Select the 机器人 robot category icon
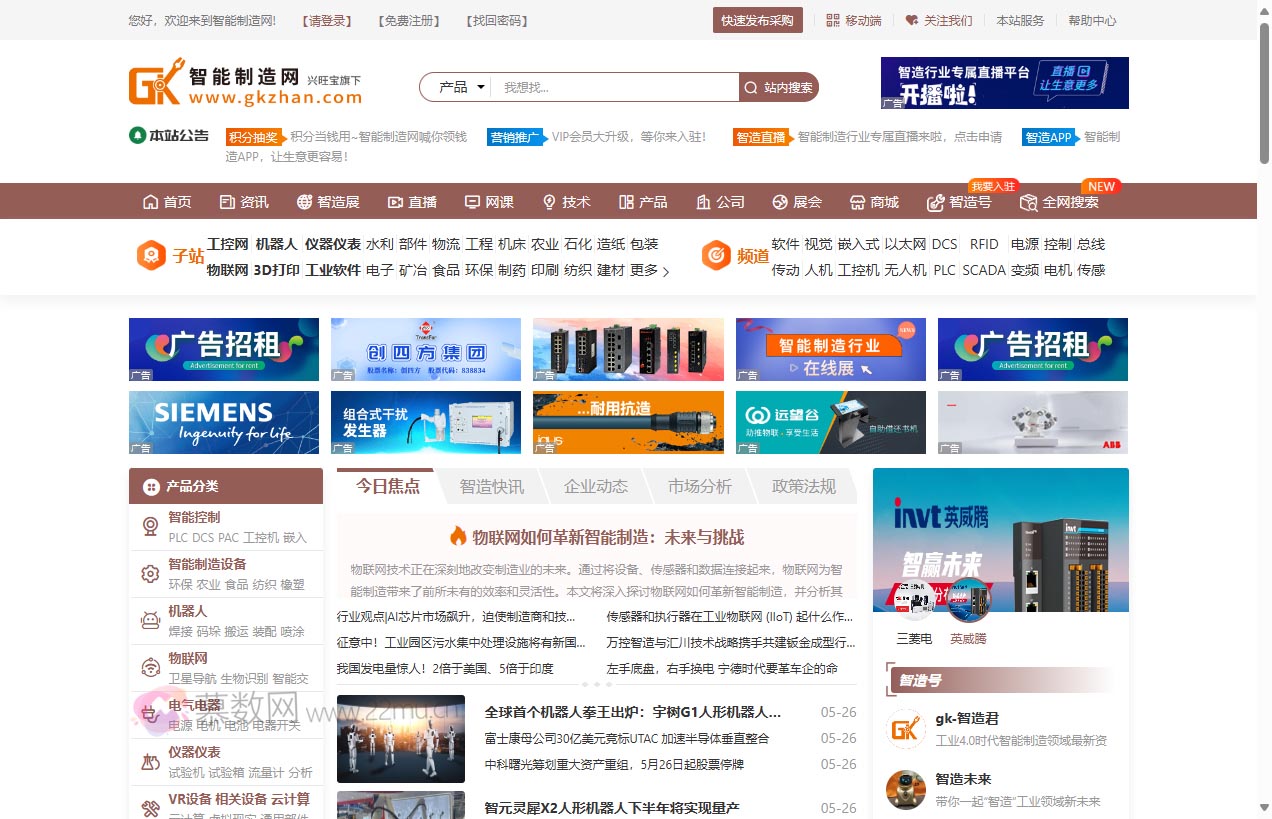 tap(148, 620)
